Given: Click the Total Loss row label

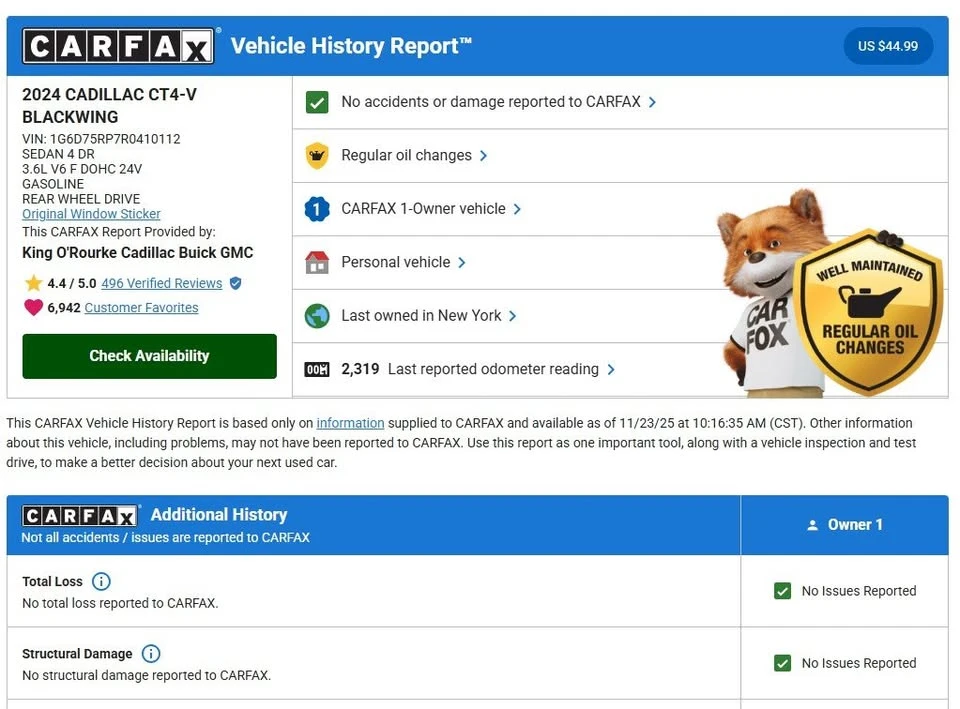Looking at the screenshot, I should point(52,582).
